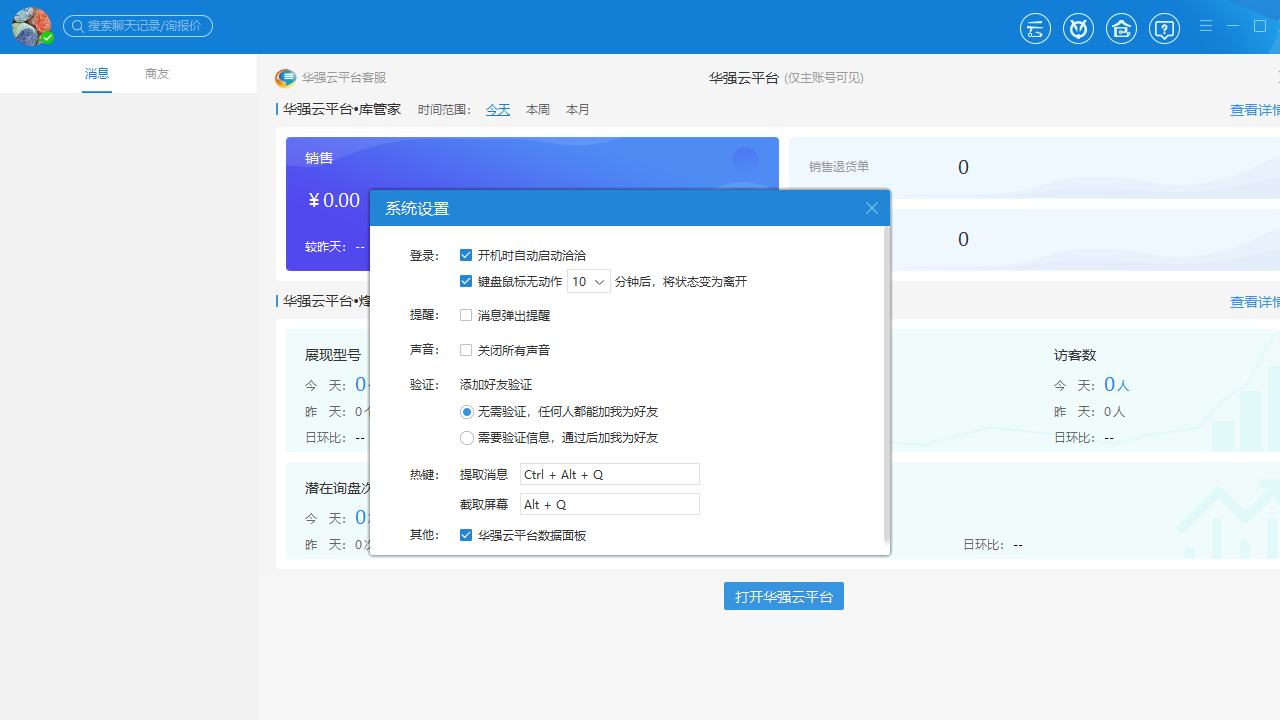Click your profile avatar at top left

tap(31, 26)
